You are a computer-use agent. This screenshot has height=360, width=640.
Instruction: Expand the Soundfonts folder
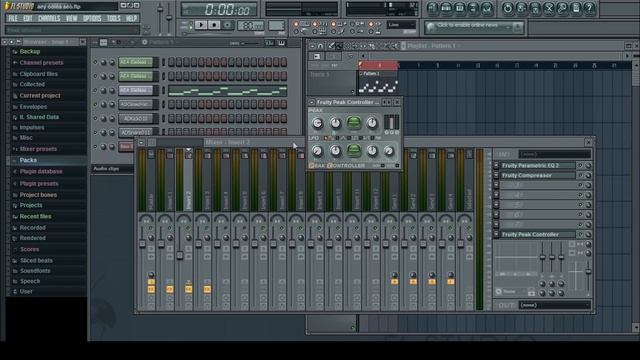(35, 271)
